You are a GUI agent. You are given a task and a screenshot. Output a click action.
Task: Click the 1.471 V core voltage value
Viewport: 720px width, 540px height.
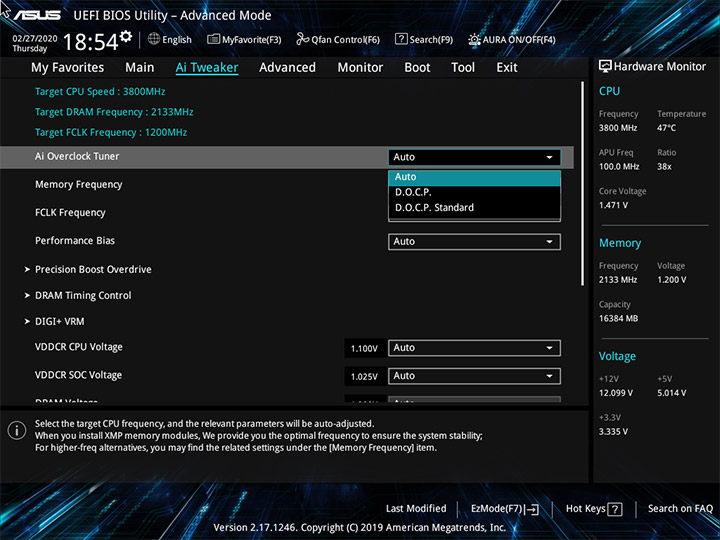(613, 205)
